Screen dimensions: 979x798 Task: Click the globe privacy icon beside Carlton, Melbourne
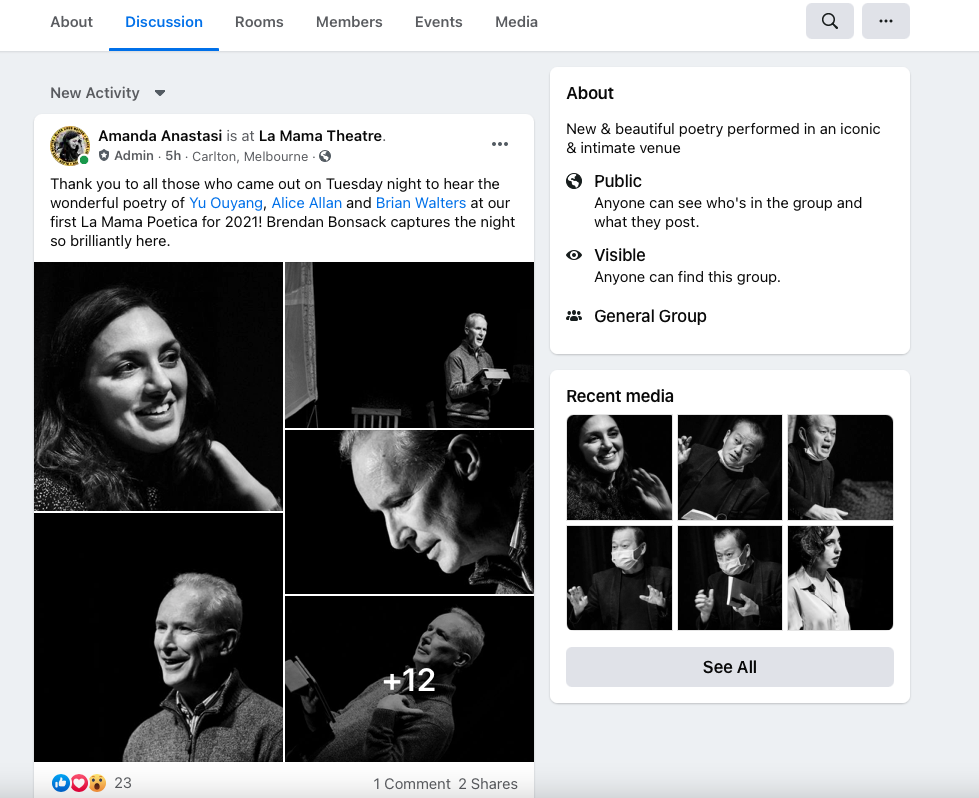pos(325,156)
